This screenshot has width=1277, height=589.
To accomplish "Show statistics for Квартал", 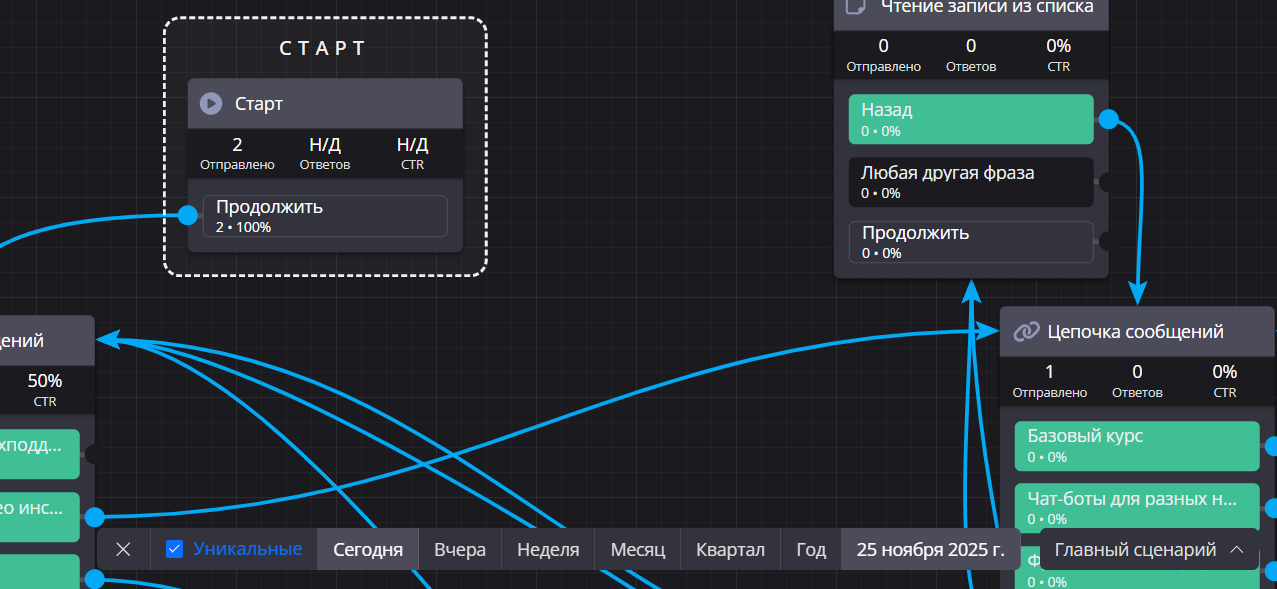I will [x=730, y=549].
